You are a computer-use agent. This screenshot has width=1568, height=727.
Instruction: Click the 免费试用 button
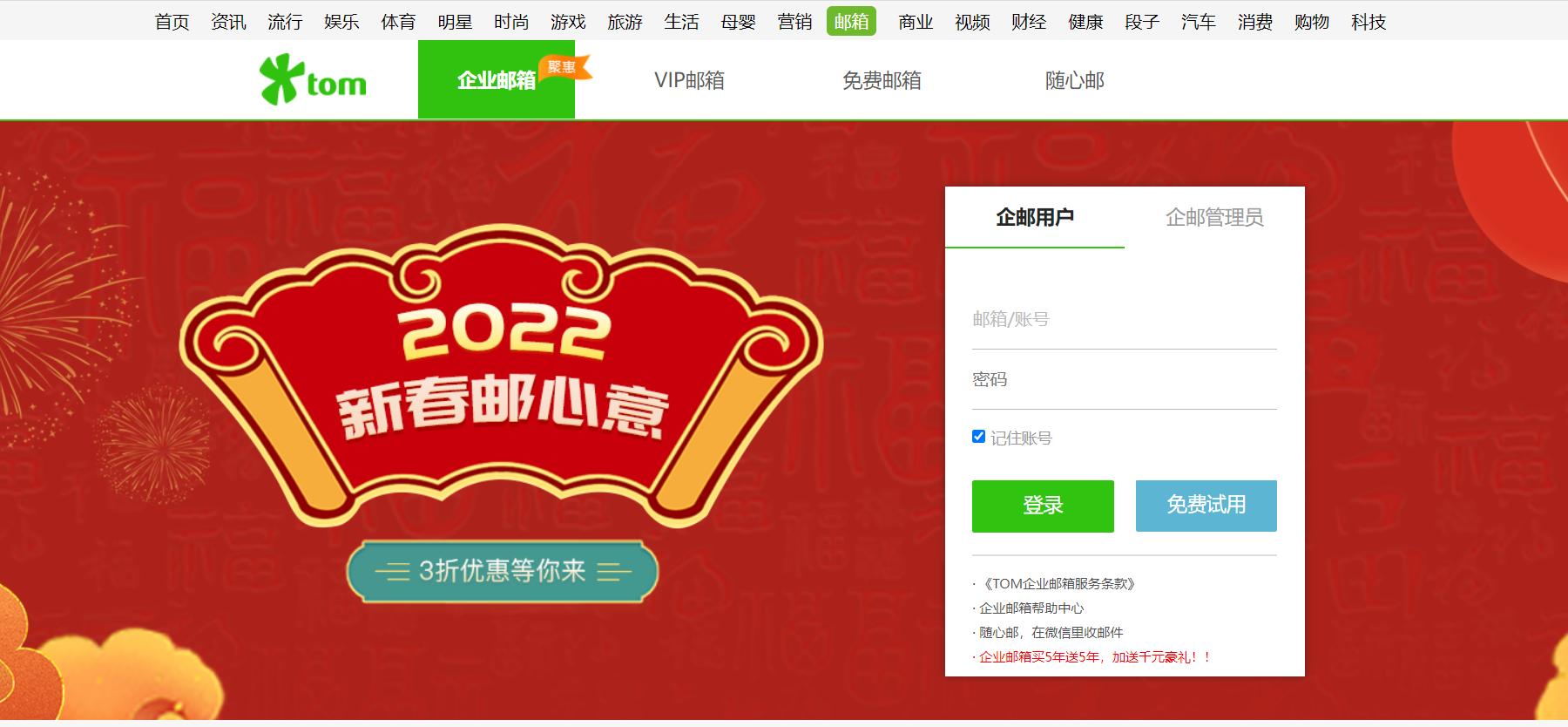click(1206, 506)
